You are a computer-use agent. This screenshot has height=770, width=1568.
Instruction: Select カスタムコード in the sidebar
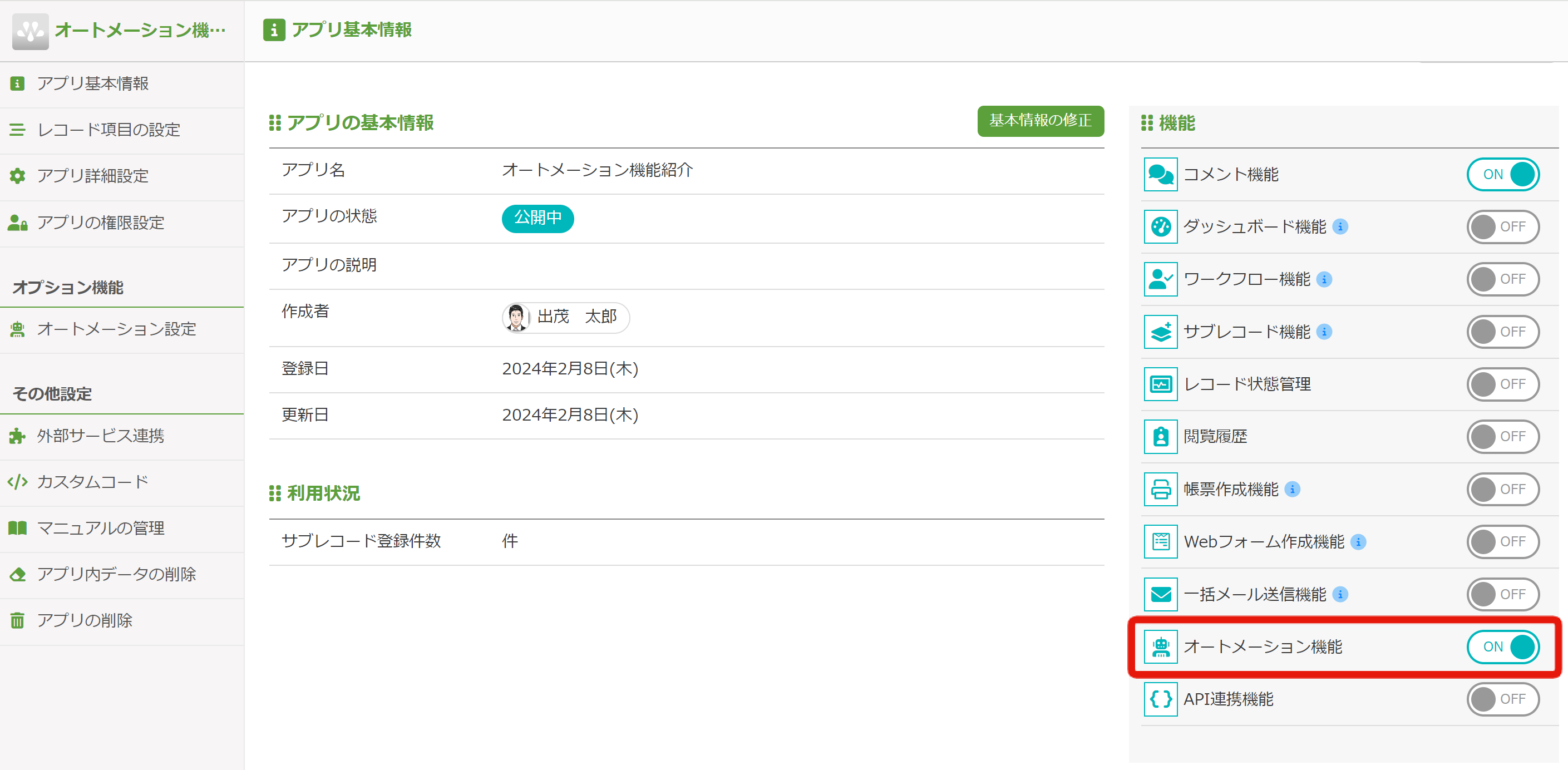(92, 482)
